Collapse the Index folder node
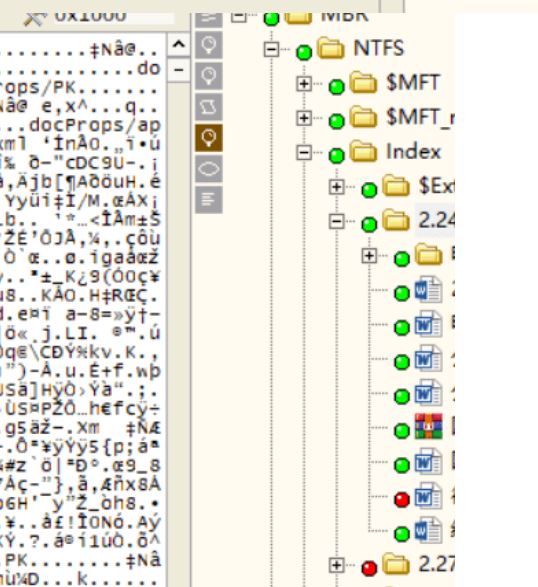This screenshot has height=587, width=538. click(304, 152)
